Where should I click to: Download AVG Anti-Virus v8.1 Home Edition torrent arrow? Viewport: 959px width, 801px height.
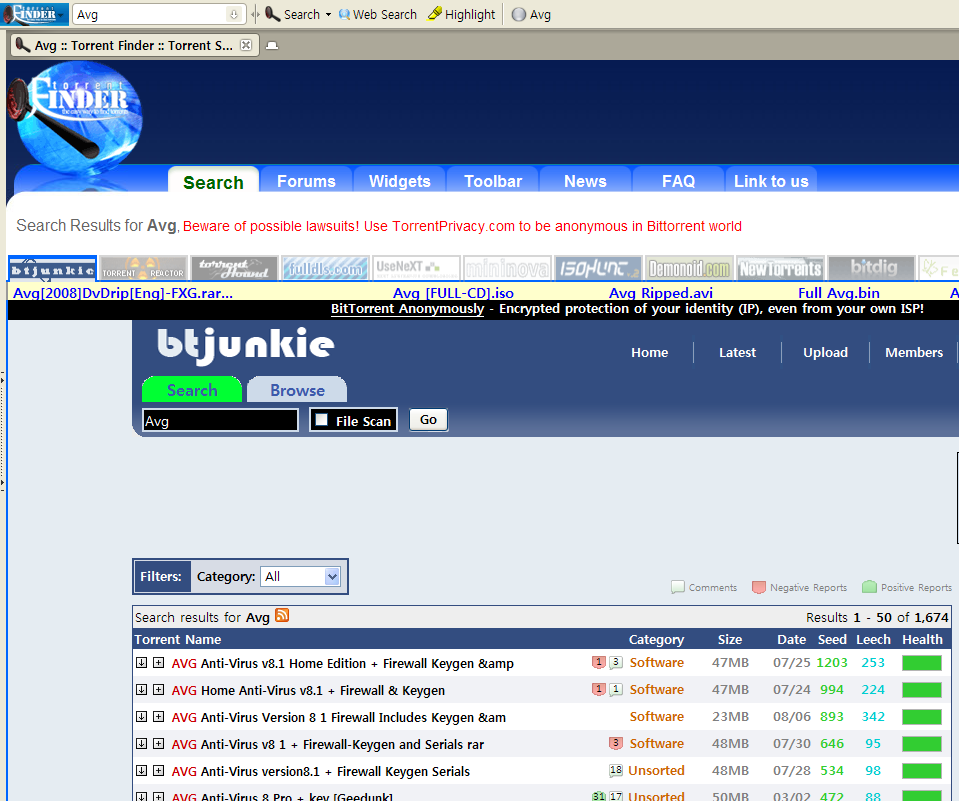tap(141, 663)
